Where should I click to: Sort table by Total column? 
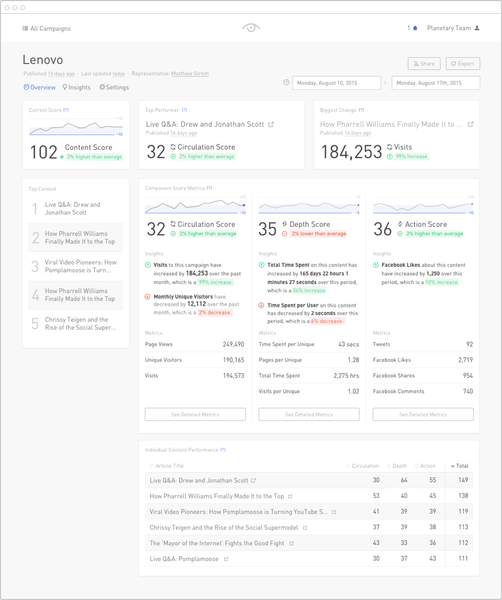point(460,466)
